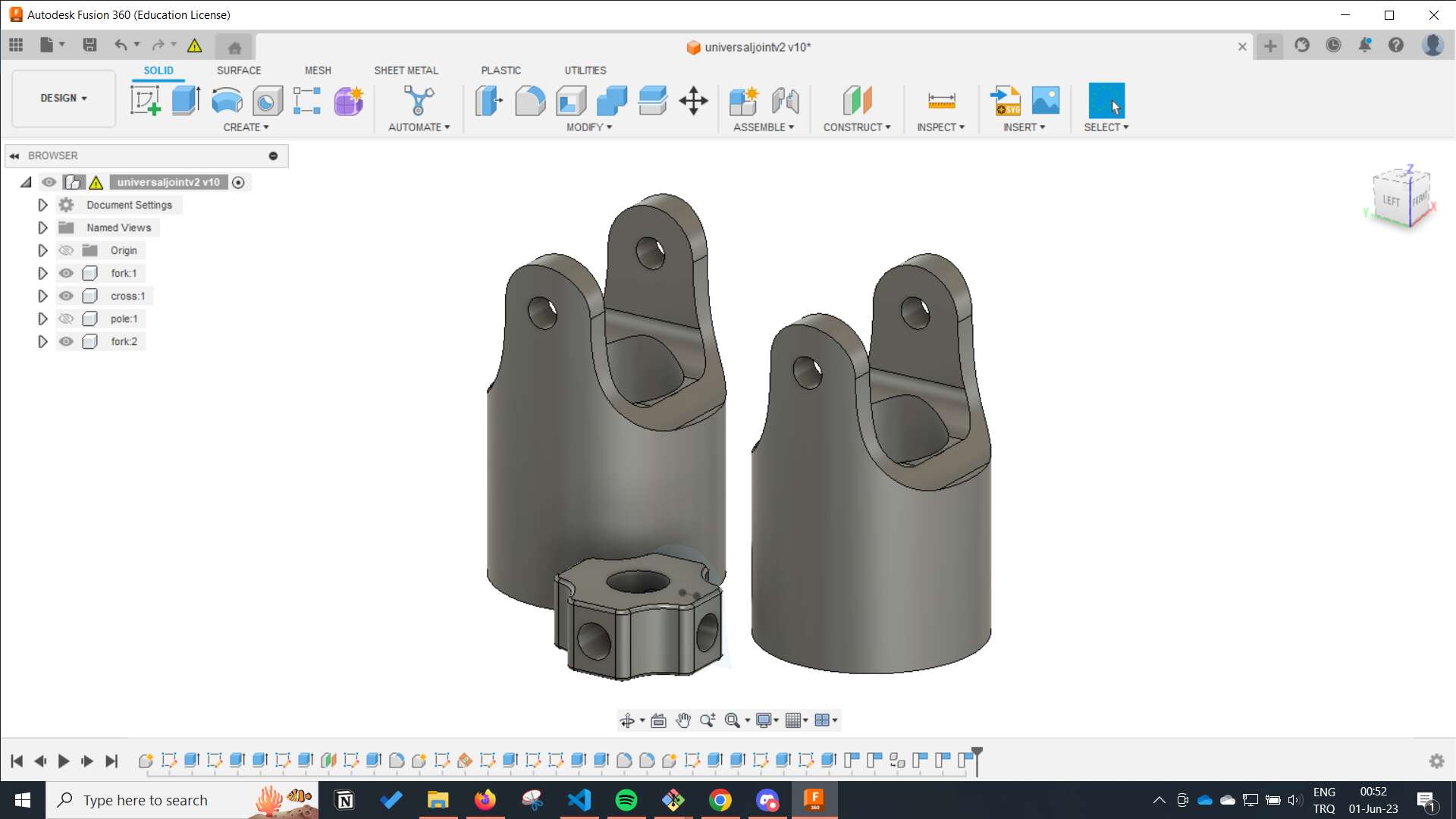Expand Document Settings node
1456x819 pixels.
click(x=42, y=205)
